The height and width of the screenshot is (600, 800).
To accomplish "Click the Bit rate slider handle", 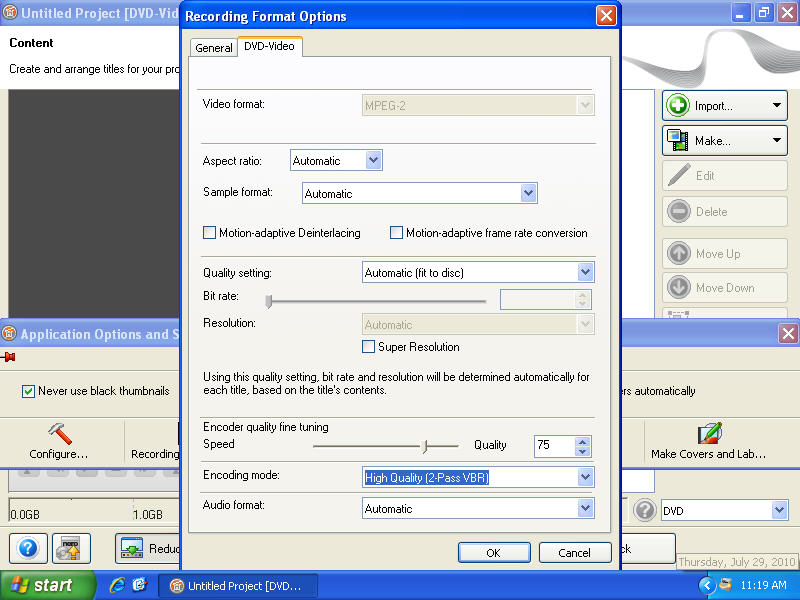I will (269, 302).
